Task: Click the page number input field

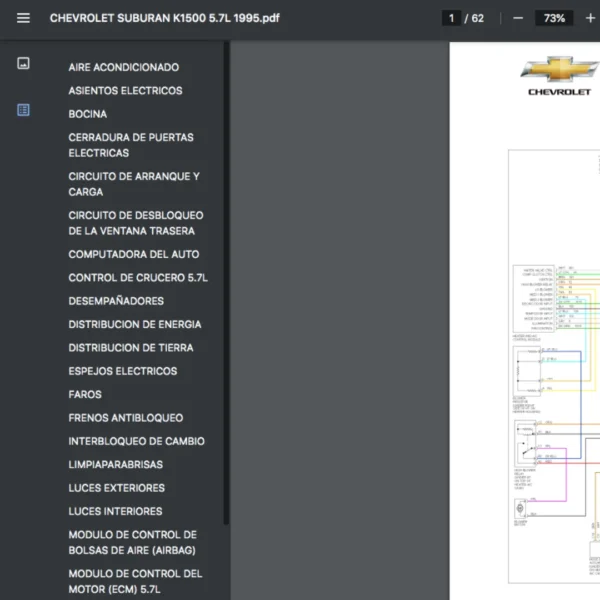Action: 453,18
